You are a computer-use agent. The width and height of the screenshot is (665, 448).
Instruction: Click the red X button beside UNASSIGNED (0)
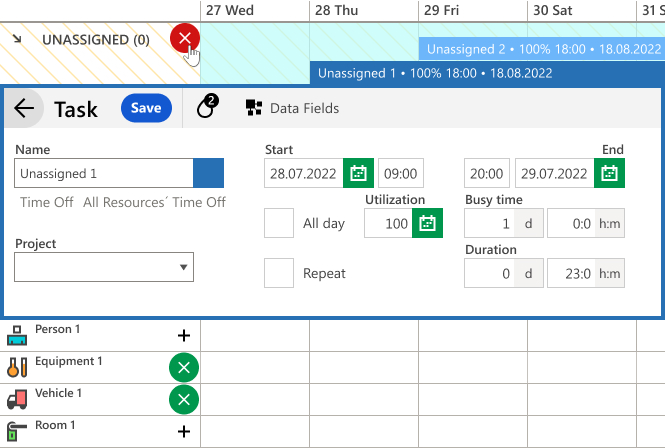coord(184,38)
